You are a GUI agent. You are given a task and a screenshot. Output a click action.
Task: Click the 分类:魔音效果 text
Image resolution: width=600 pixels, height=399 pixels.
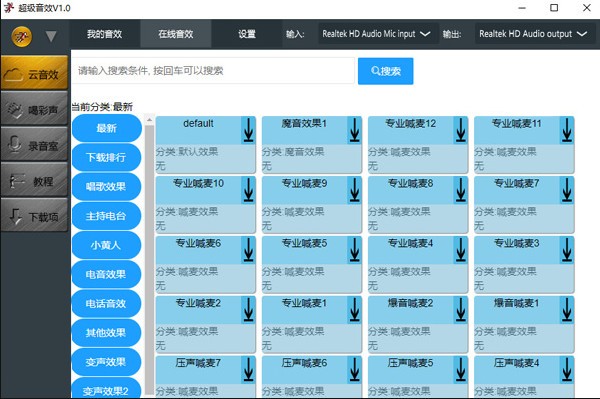(x=293, y=151)
